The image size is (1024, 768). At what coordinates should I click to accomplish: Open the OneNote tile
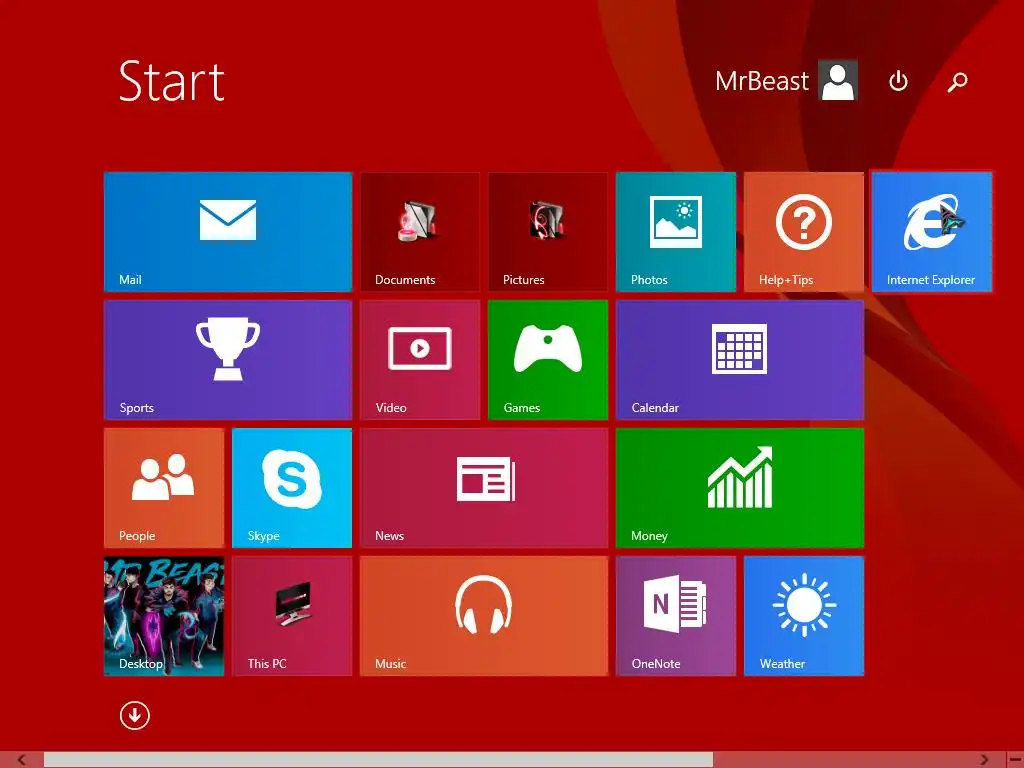coord(676,616)
